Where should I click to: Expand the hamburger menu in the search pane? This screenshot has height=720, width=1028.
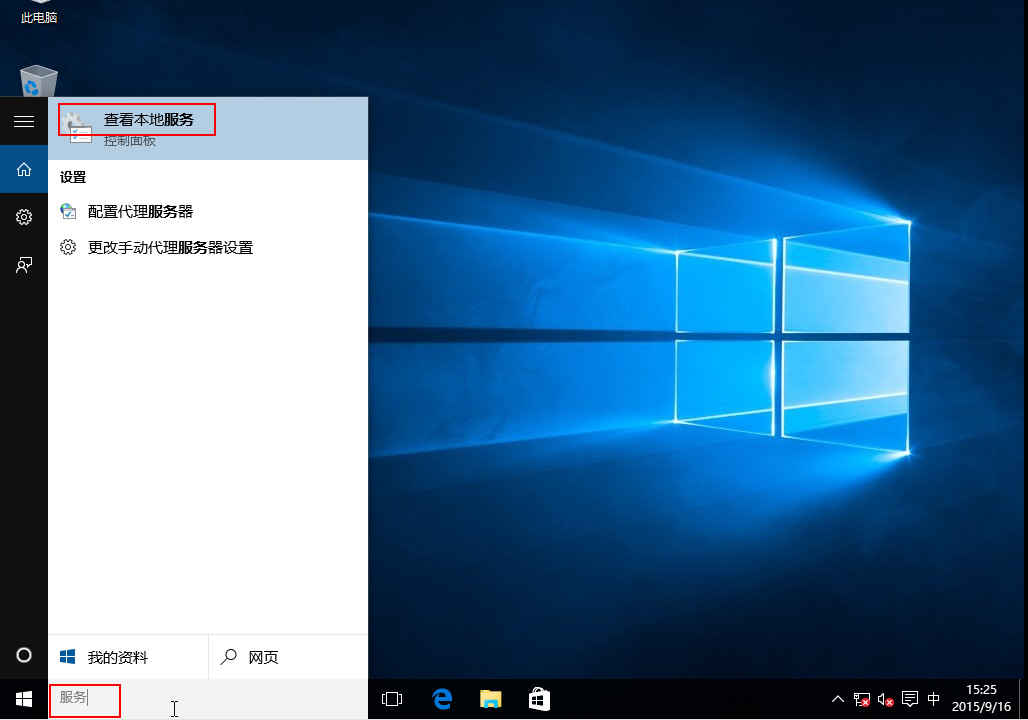point(24,121)
